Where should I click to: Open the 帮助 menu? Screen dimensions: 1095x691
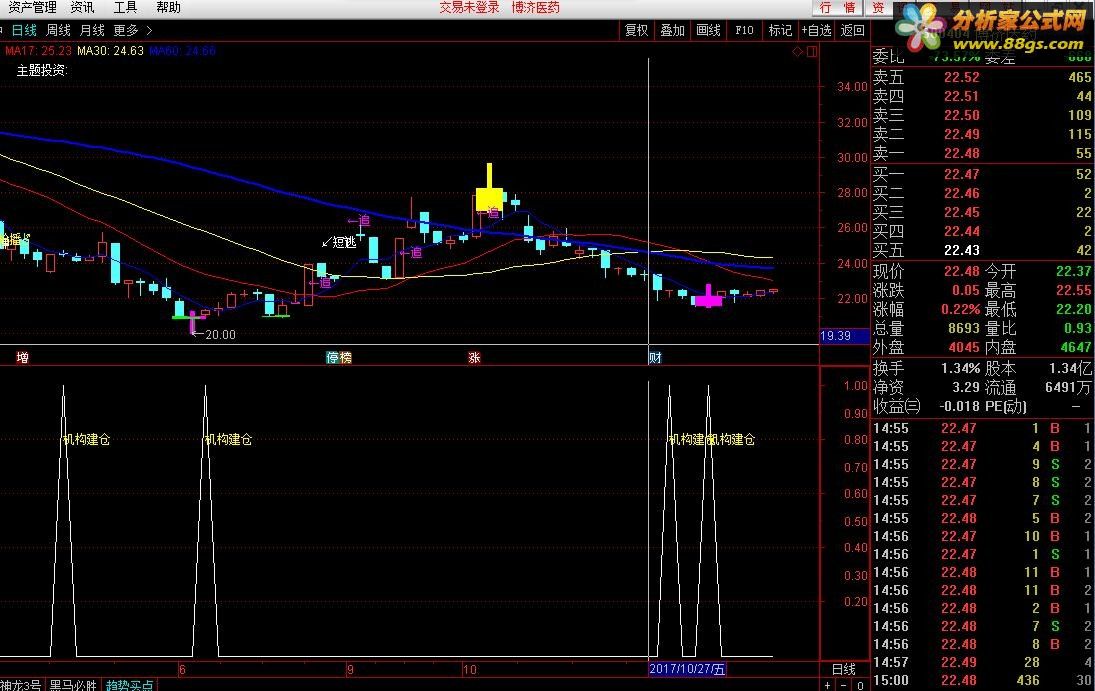(168, 8)
